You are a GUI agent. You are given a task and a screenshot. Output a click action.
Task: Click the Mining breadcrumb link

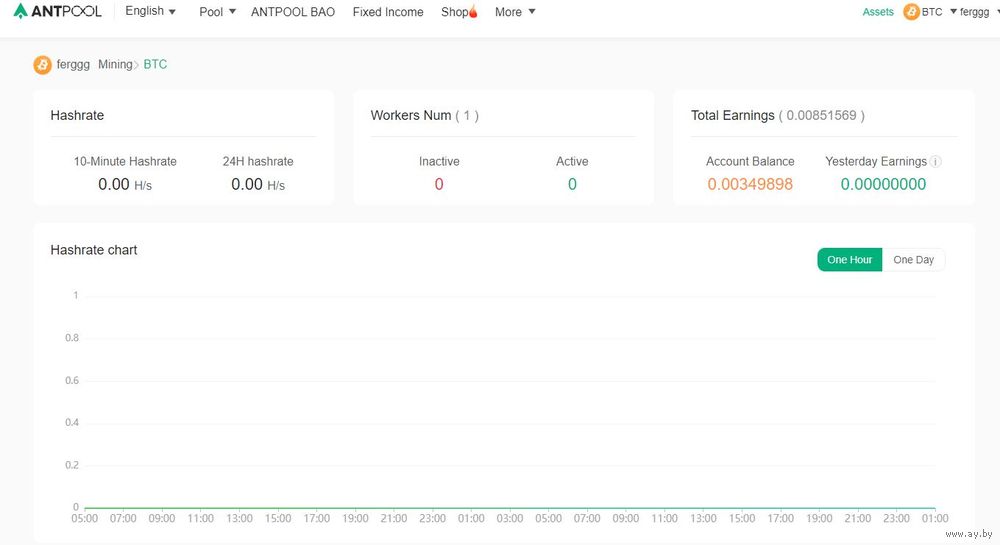coord(115,64)
